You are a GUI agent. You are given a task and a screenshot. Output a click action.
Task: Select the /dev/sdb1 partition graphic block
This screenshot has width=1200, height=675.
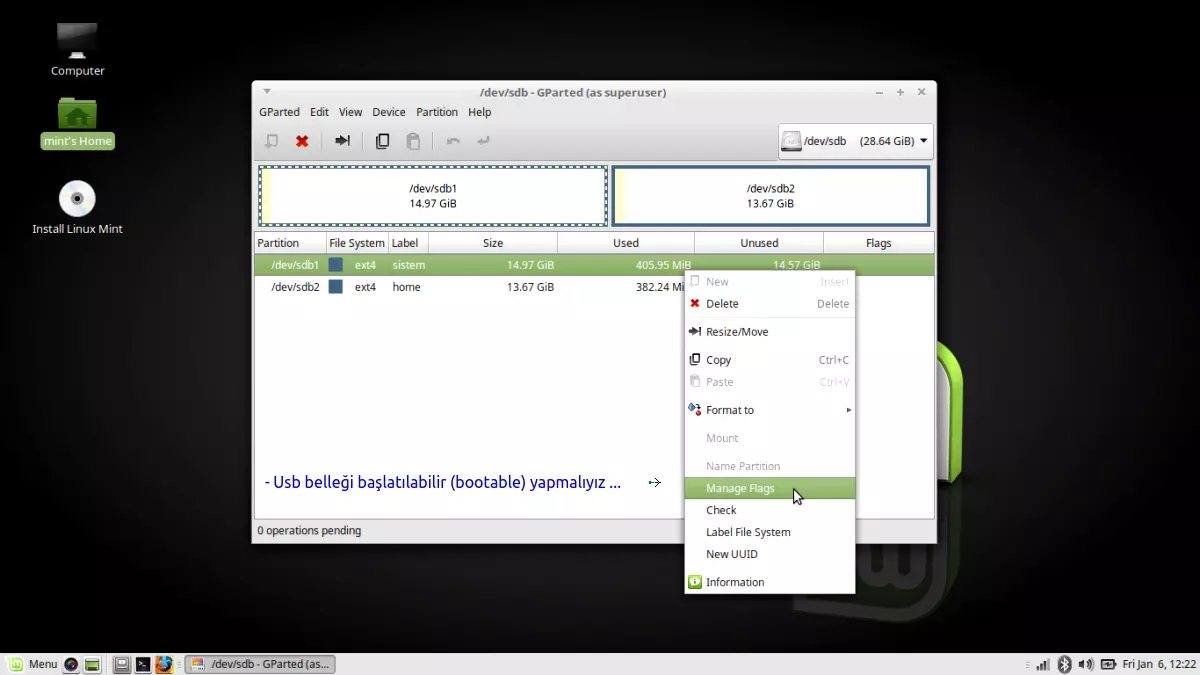pos(432,195)
